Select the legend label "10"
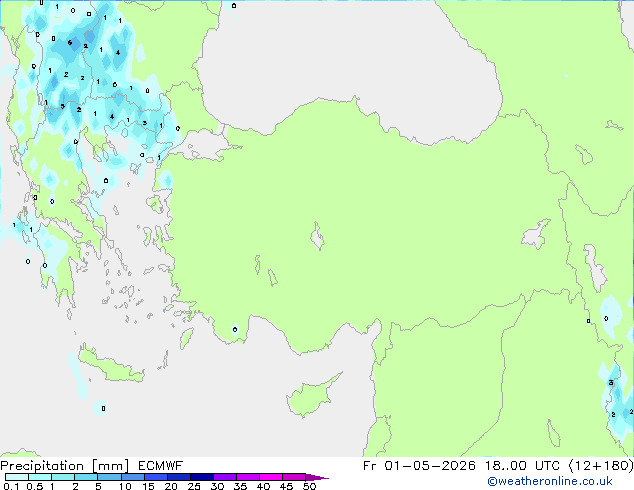The image size is (634, 490). [125, 486]
